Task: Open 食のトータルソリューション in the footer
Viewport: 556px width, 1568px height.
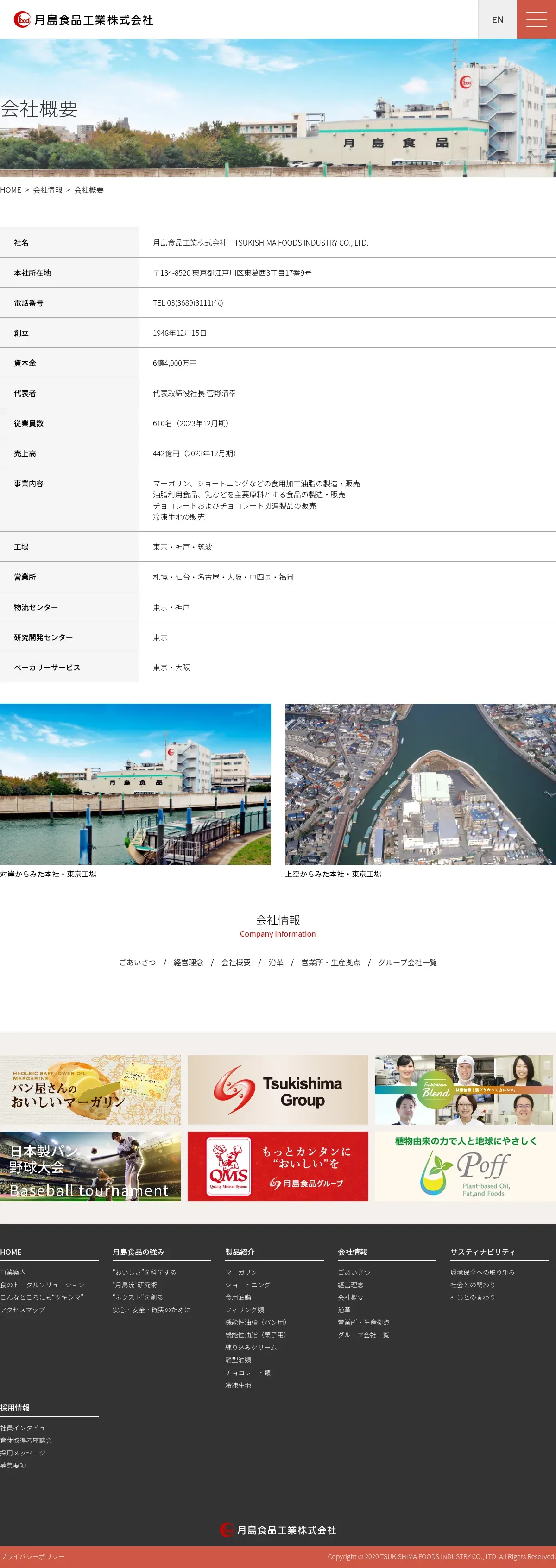Action: pyautogui.click(x=42, y=1285)
